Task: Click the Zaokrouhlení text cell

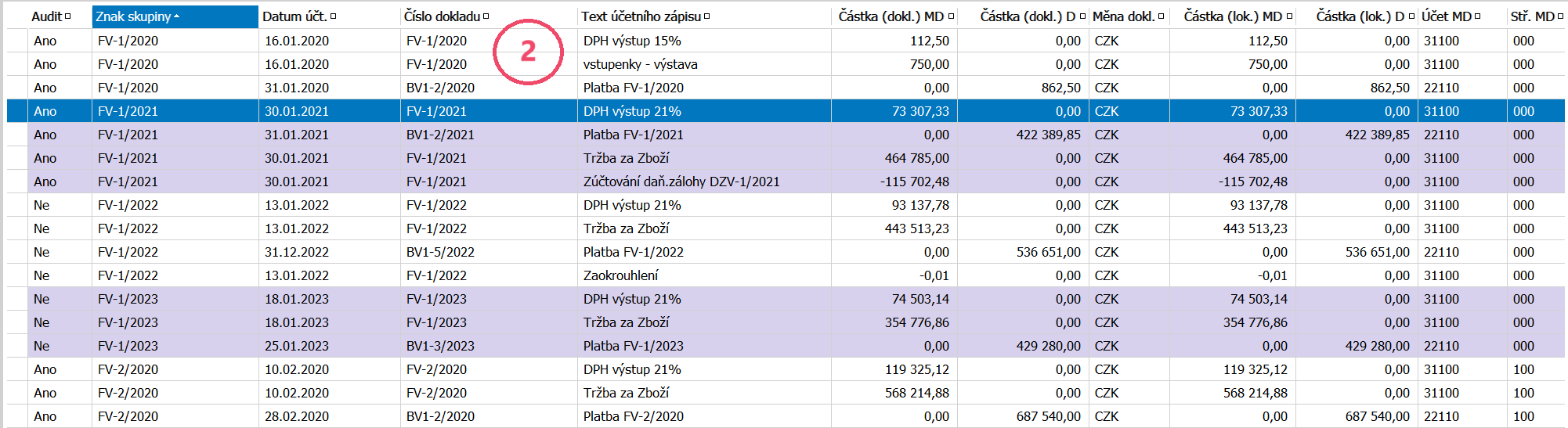Action: [620, 275]
